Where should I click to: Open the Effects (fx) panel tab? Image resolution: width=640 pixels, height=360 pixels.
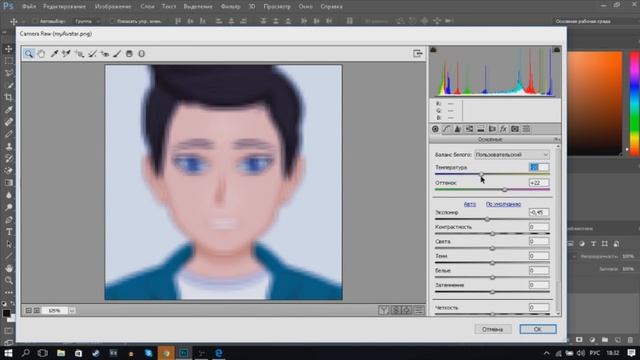click(504, 129)
